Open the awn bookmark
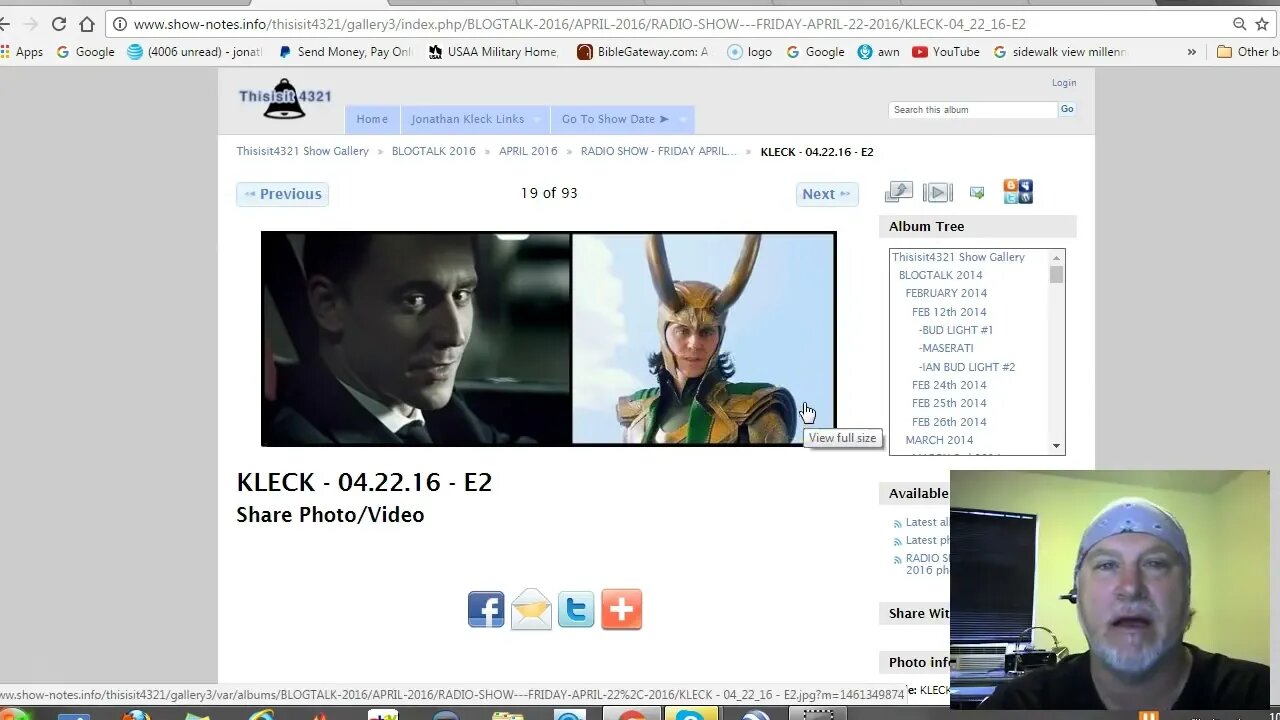Screen dimensions: 1280x720 (878, 52)
